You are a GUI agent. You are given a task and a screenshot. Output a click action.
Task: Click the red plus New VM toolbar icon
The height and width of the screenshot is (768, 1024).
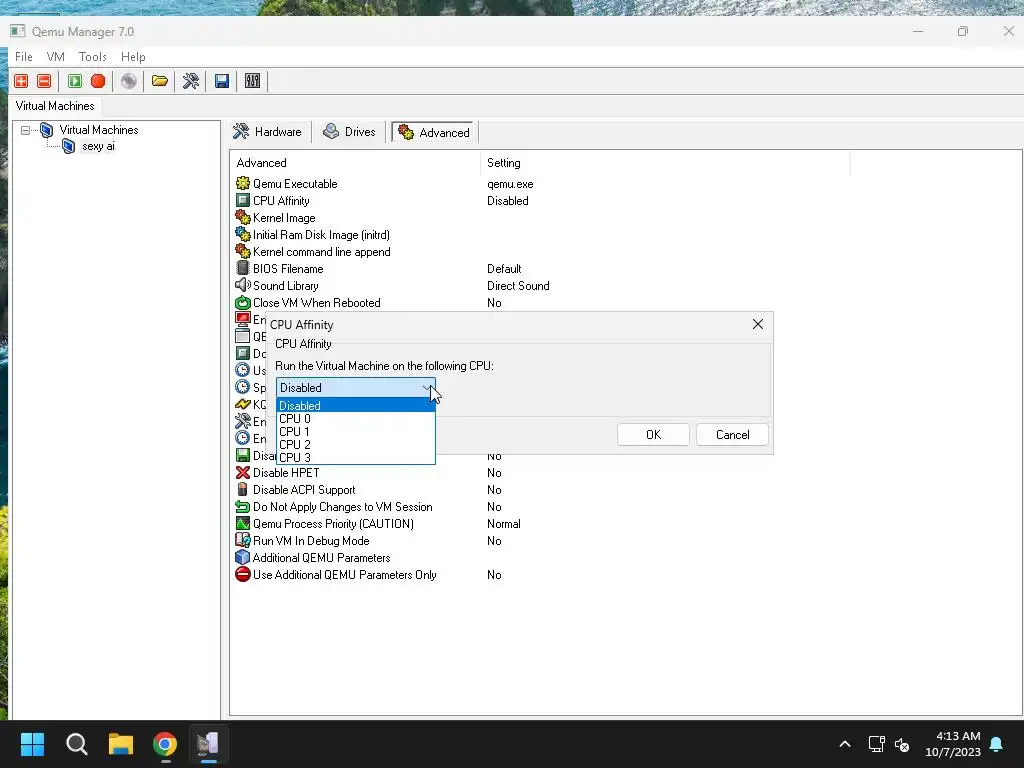point(21,81)
